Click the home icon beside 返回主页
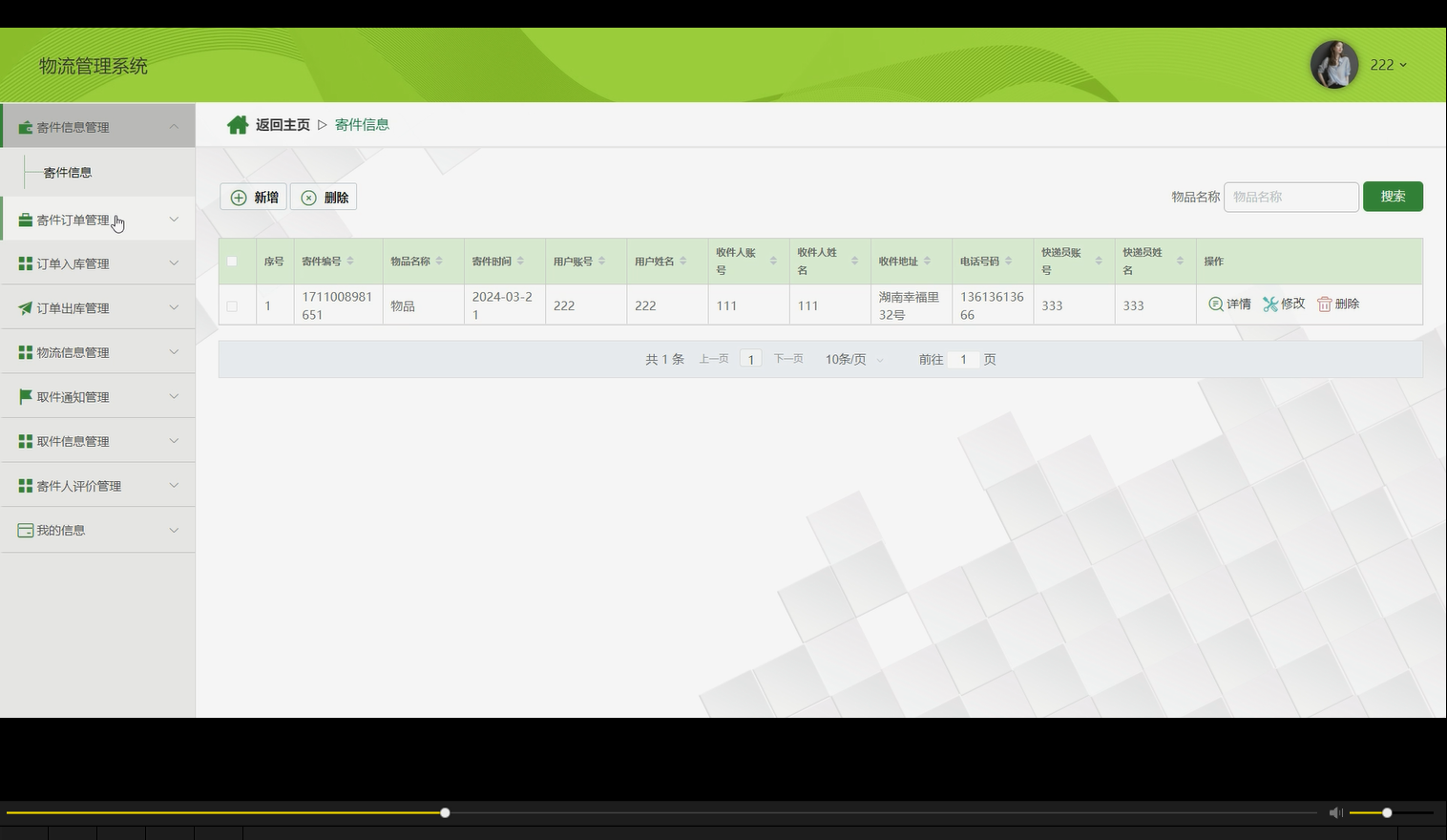 coord(238,125)
